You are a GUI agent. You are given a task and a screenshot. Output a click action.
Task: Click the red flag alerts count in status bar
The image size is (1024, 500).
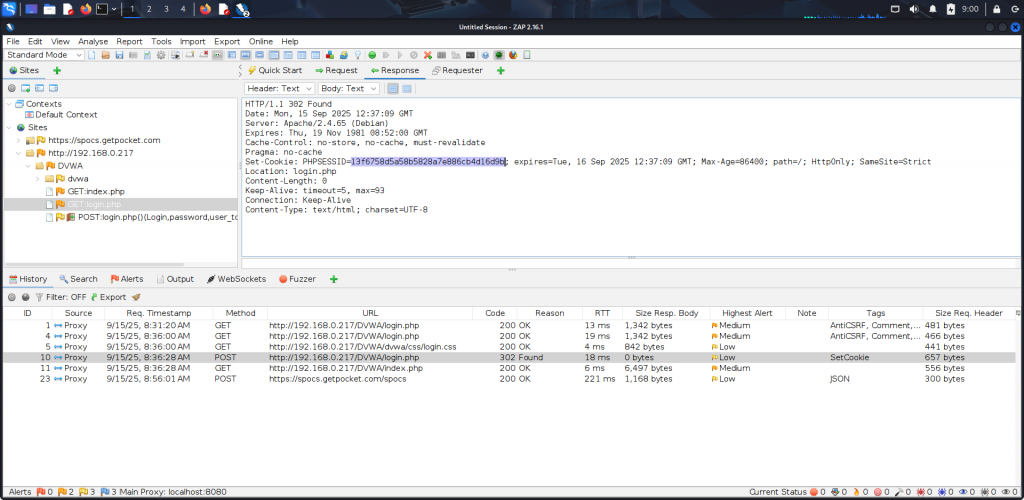pyautogui.click(x=43, y=492)
